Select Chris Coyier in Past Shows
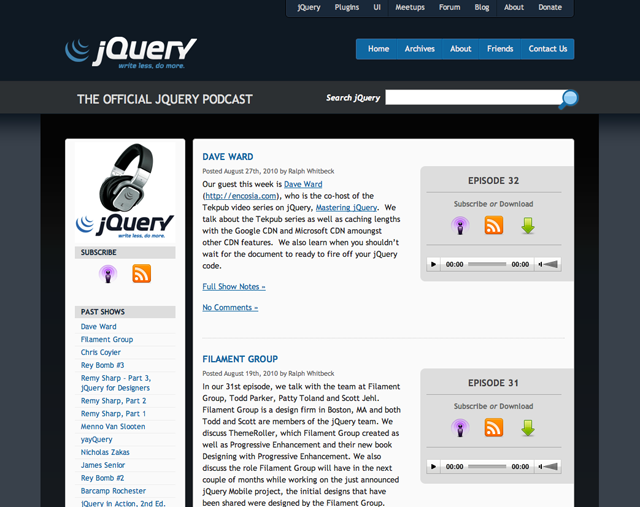Image resolution: width=640 pixels, height=507 pixels. (100, 352)
